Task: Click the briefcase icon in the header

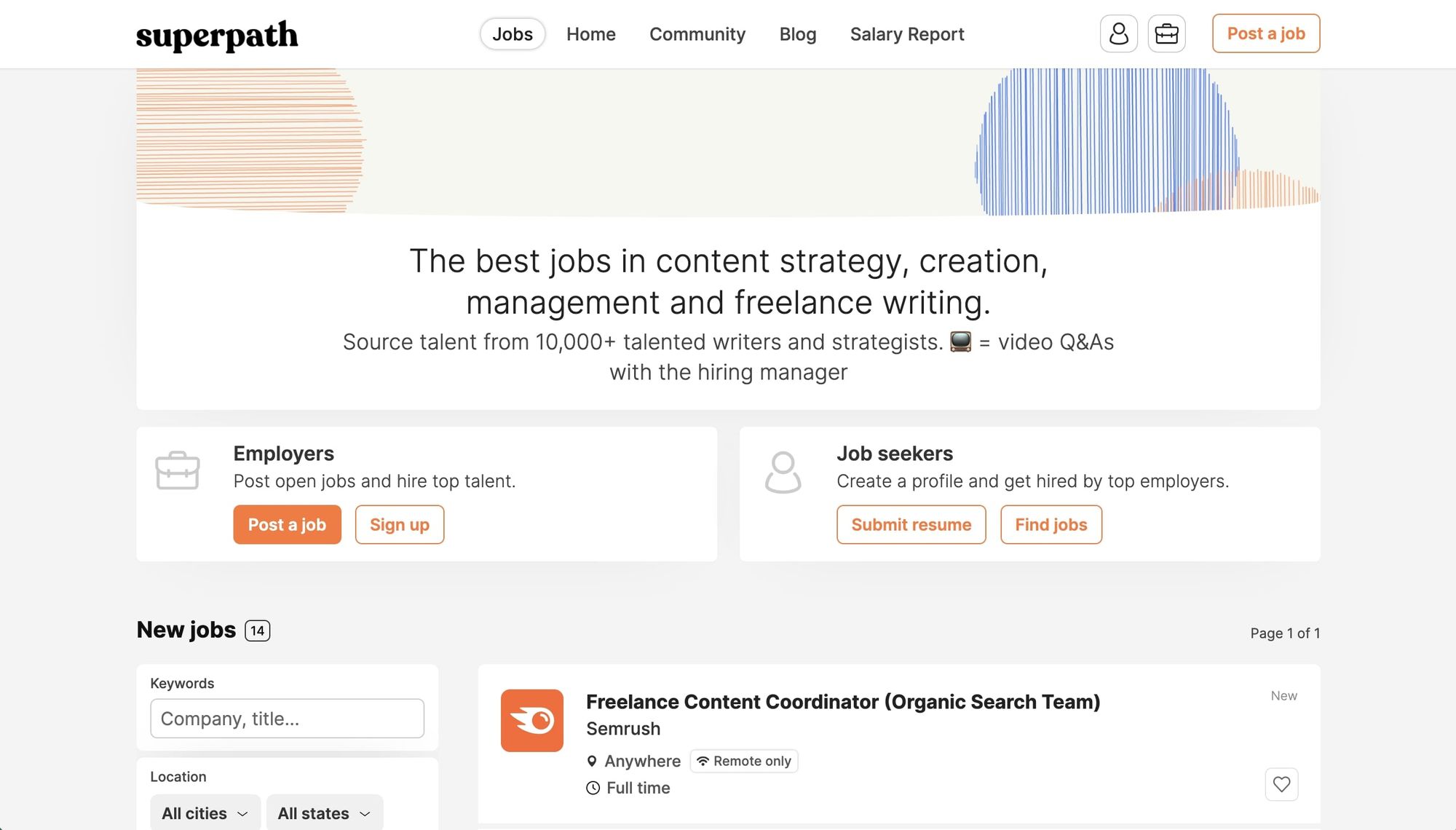Action: pos(1166,33)
